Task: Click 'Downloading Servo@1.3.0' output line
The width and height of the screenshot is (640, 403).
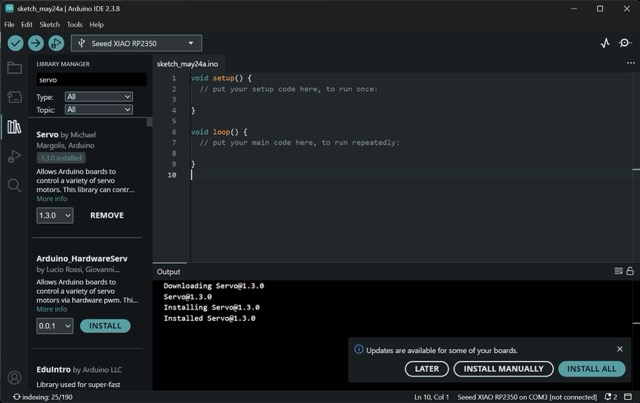Action: click(x=213, y=286)
